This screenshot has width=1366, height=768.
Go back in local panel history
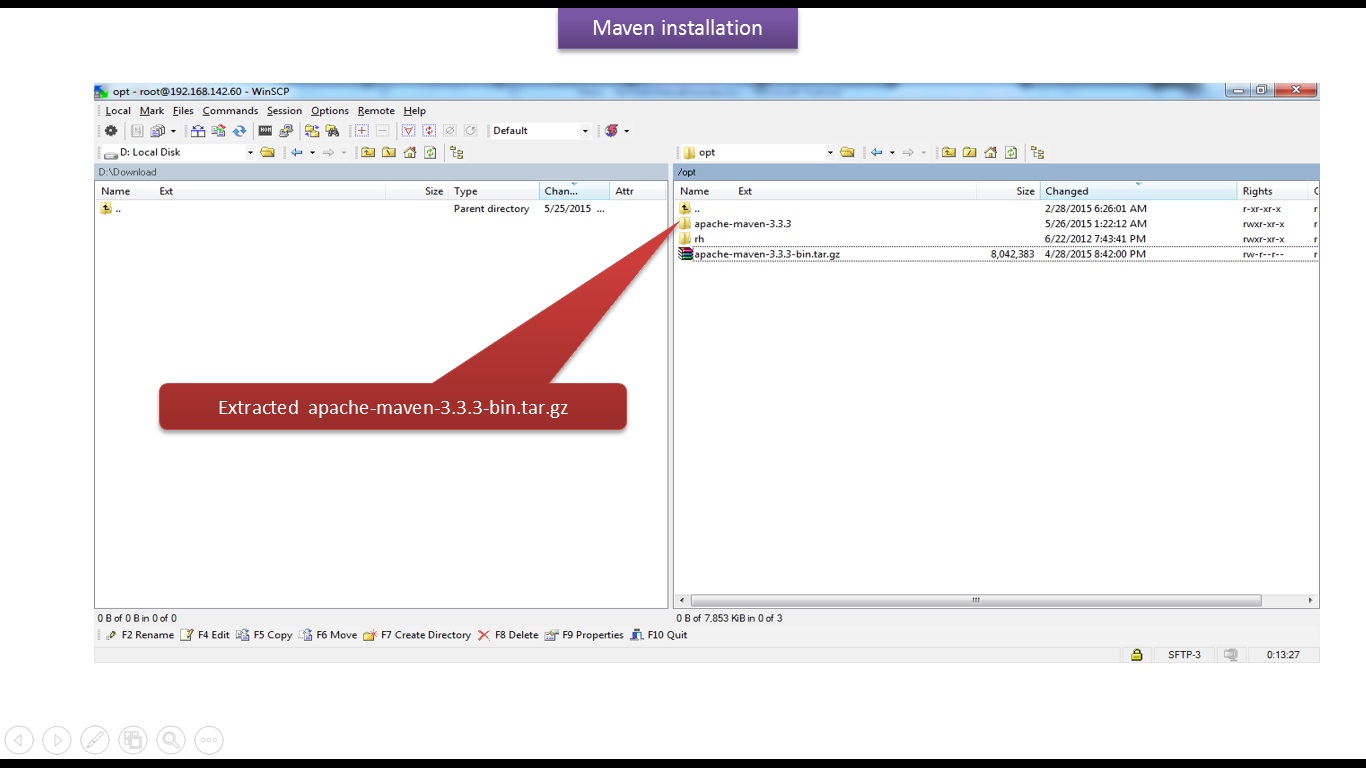pos(297,153)
